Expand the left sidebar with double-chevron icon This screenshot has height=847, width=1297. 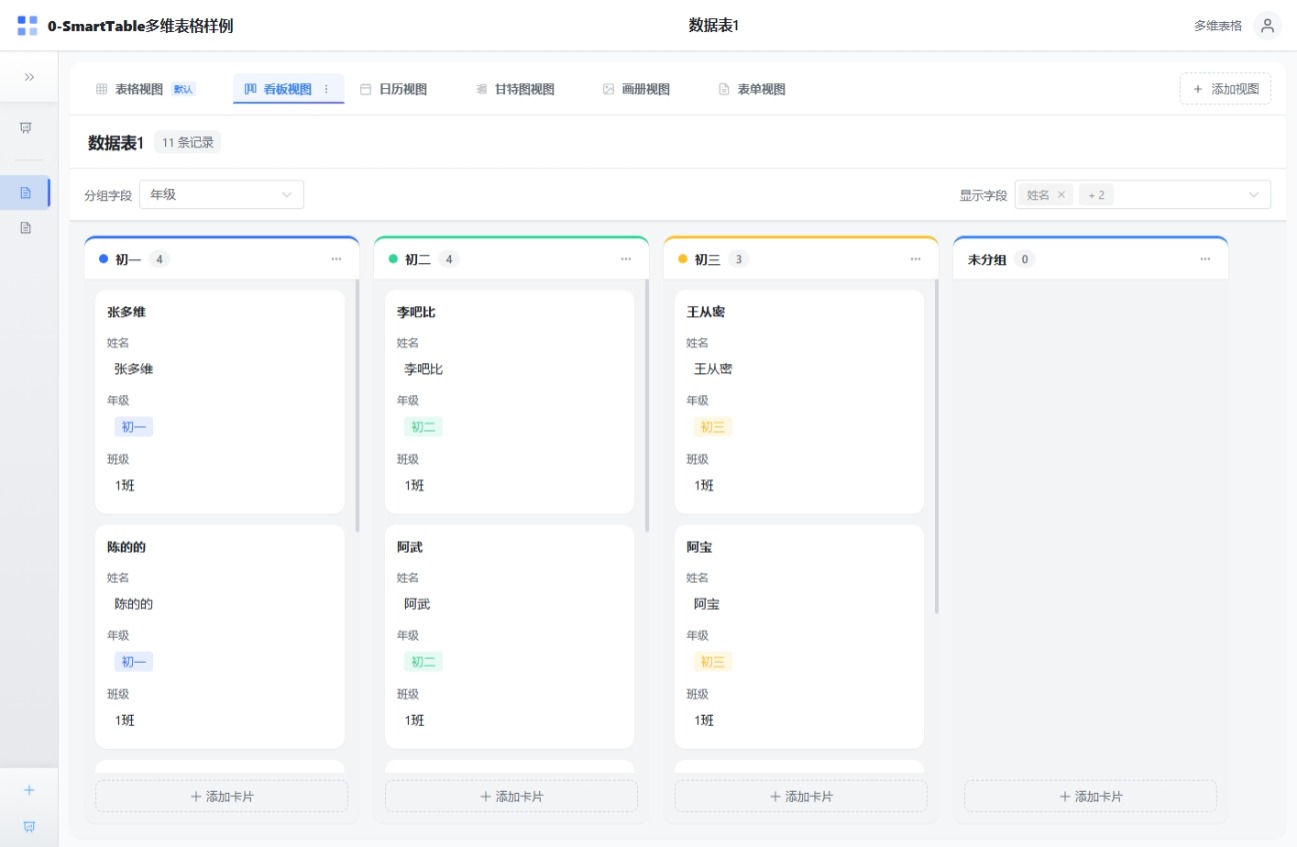[29, 77]
